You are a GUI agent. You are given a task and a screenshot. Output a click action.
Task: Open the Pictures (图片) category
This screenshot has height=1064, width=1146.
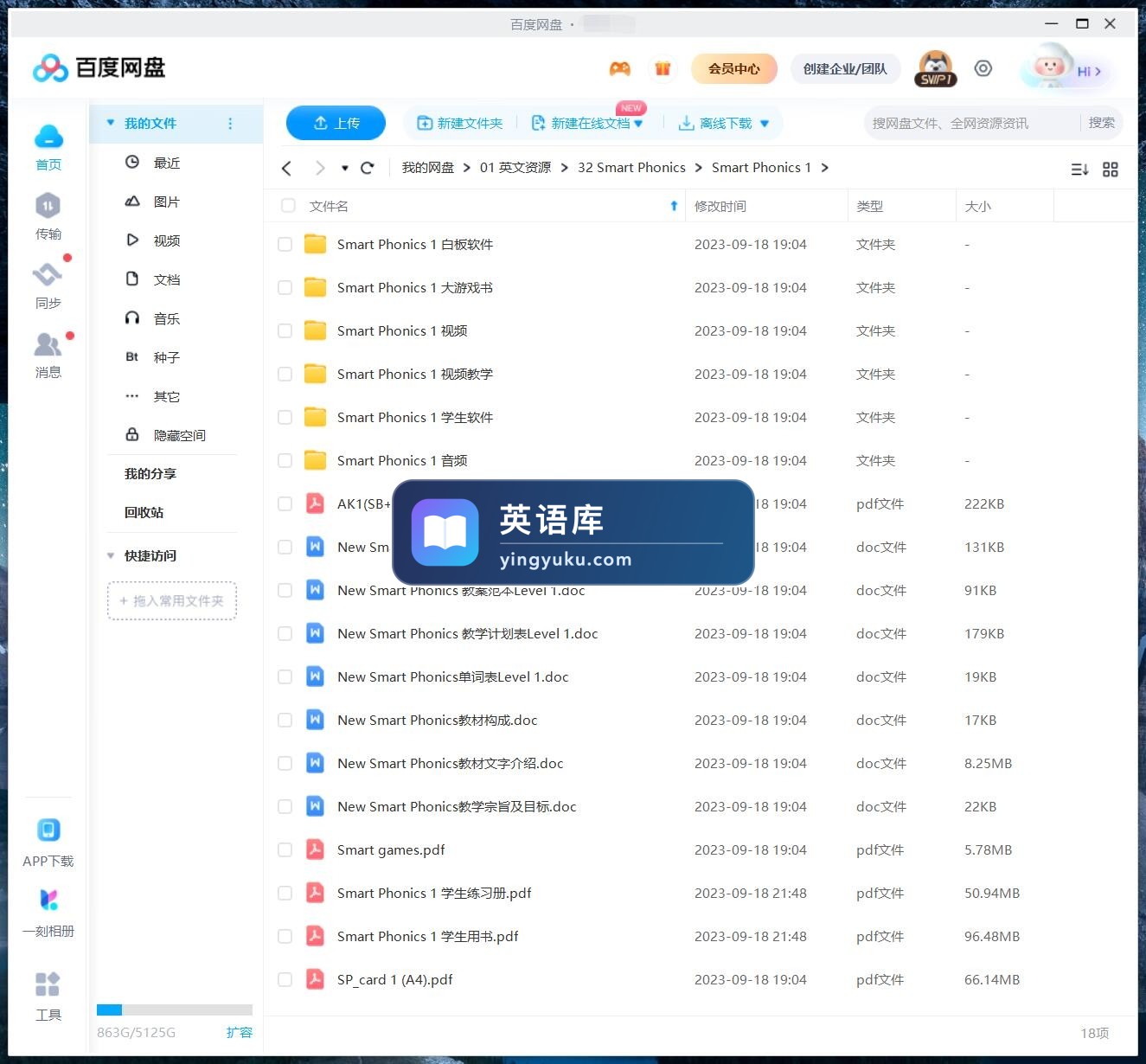pos(167,202)
